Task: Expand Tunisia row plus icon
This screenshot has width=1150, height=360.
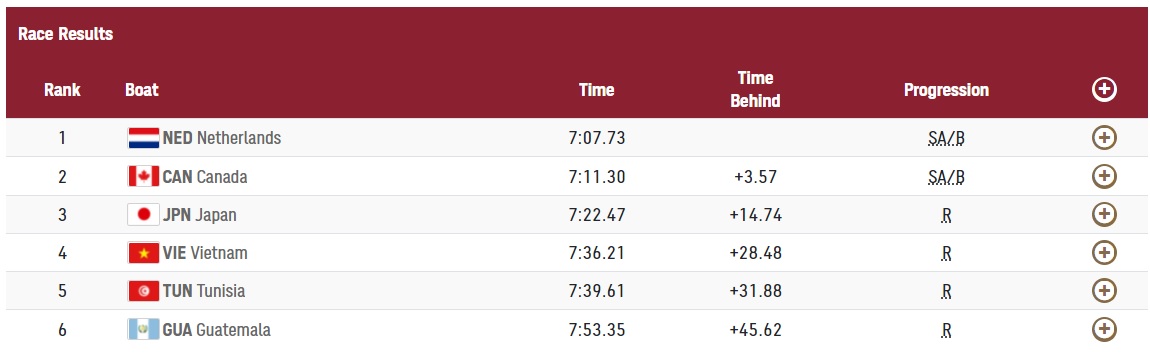Action: pyautogui.click(x=1104, y=291)
